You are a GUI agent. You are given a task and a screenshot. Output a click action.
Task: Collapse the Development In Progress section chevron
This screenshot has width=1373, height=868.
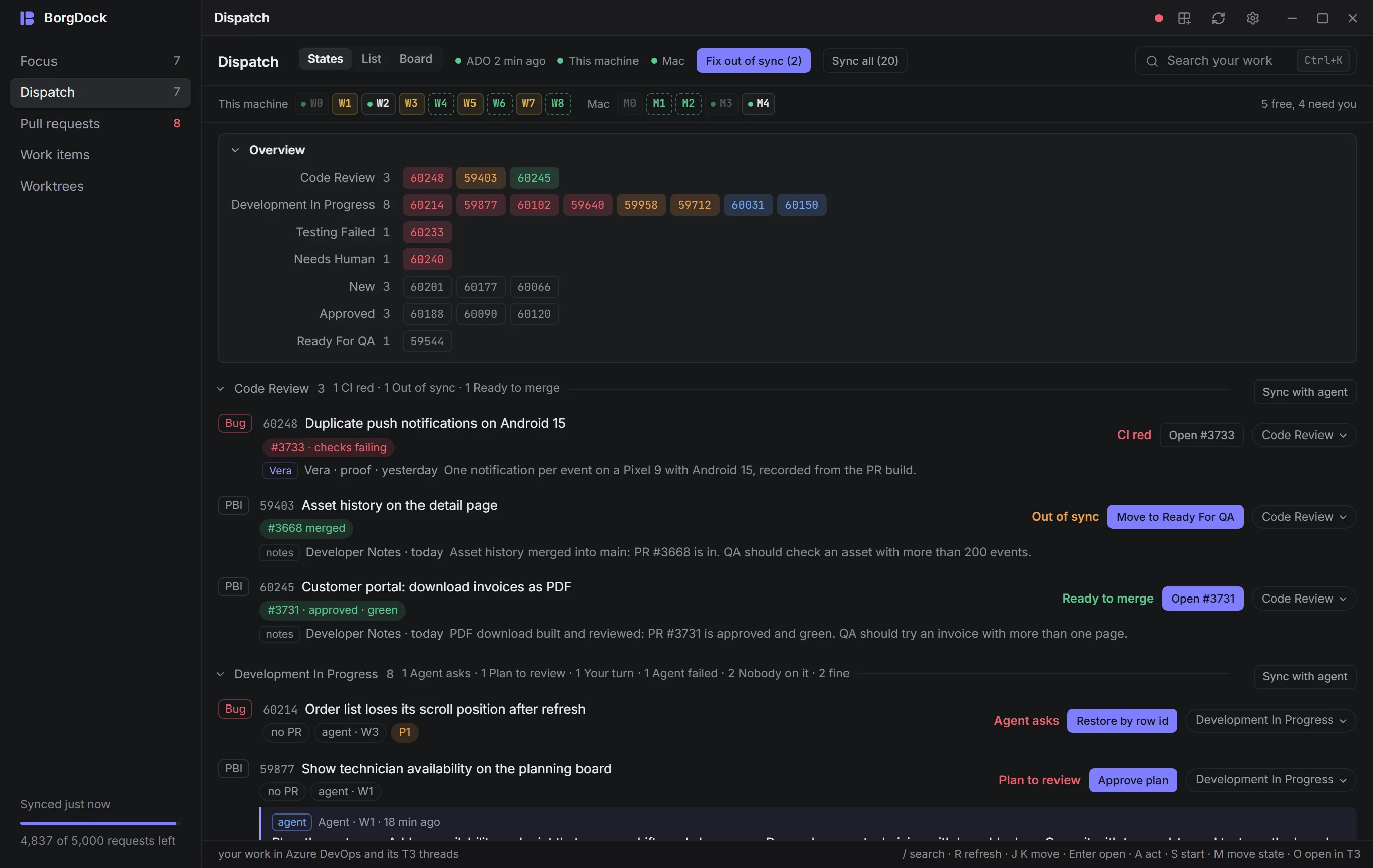click(x=220, y=674)
